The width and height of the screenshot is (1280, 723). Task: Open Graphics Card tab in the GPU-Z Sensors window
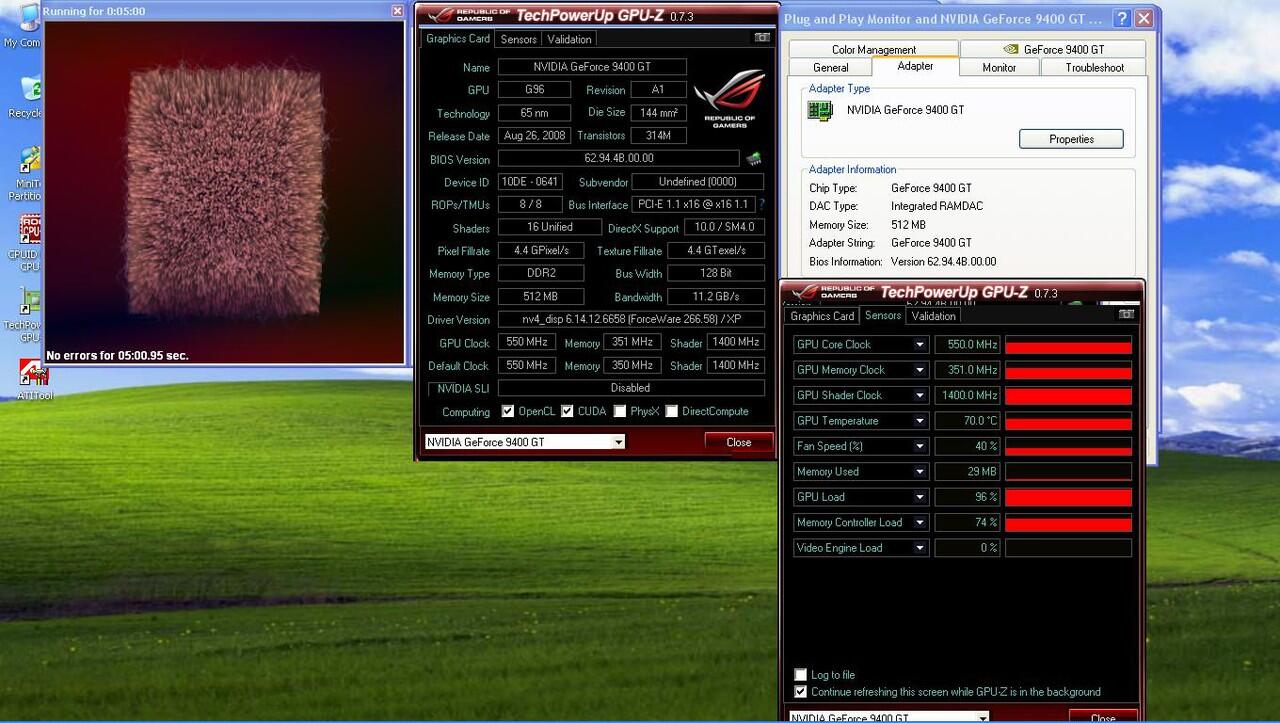[x=822, y=316]
